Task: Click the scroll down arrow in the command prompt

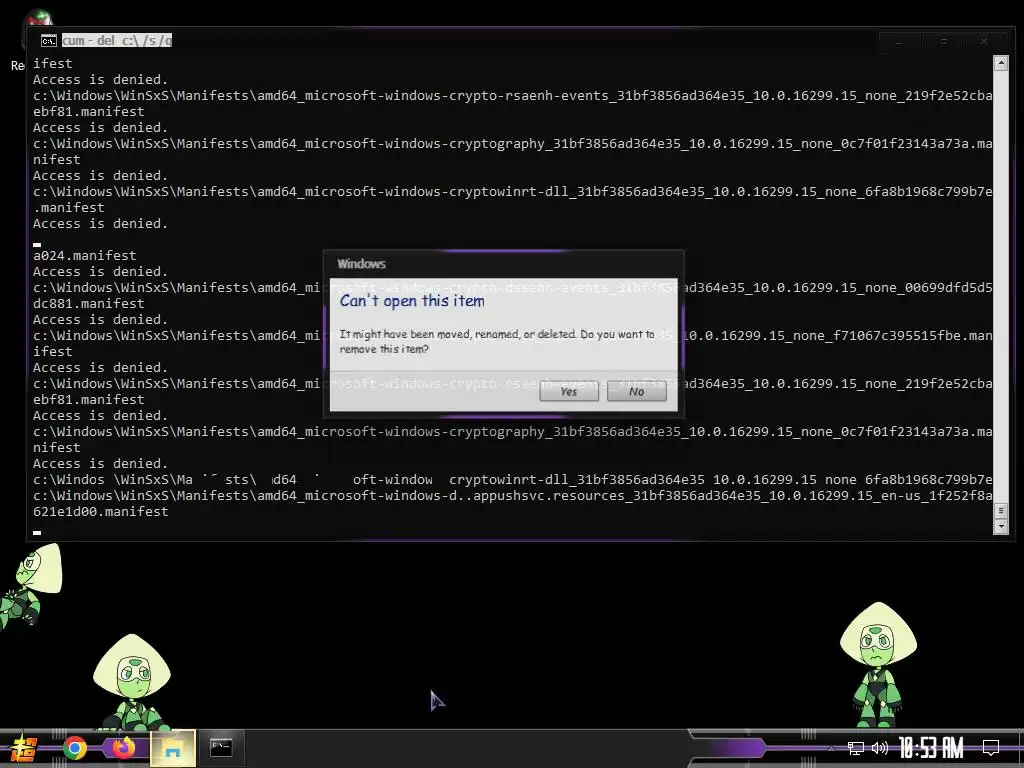Action: pos(1000,526)
